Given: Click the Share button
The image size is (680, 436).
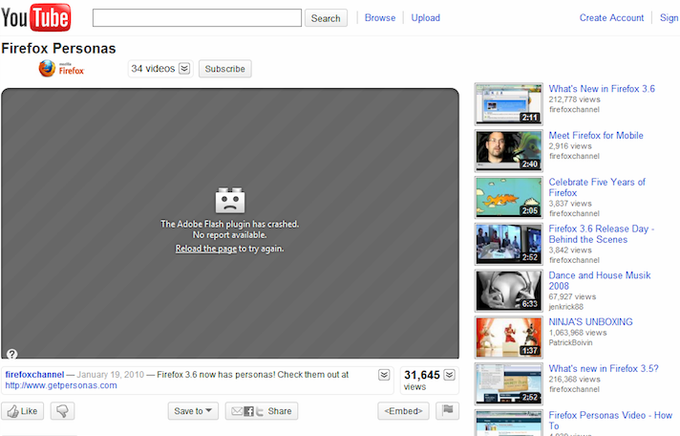Looking at the screenshot, I should (262, 411).
